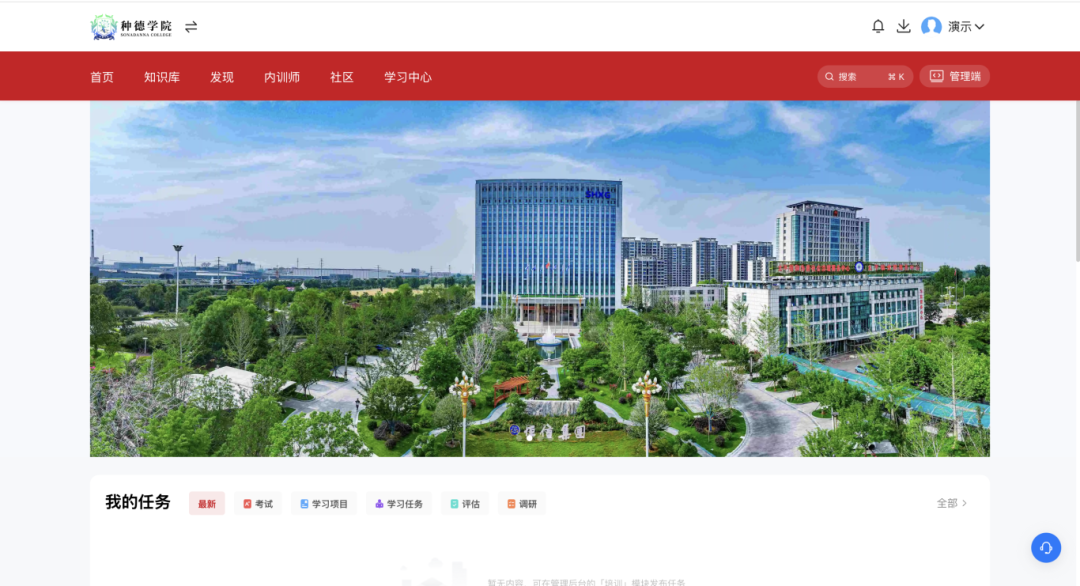Open the 学习中心 menu item

408,77
